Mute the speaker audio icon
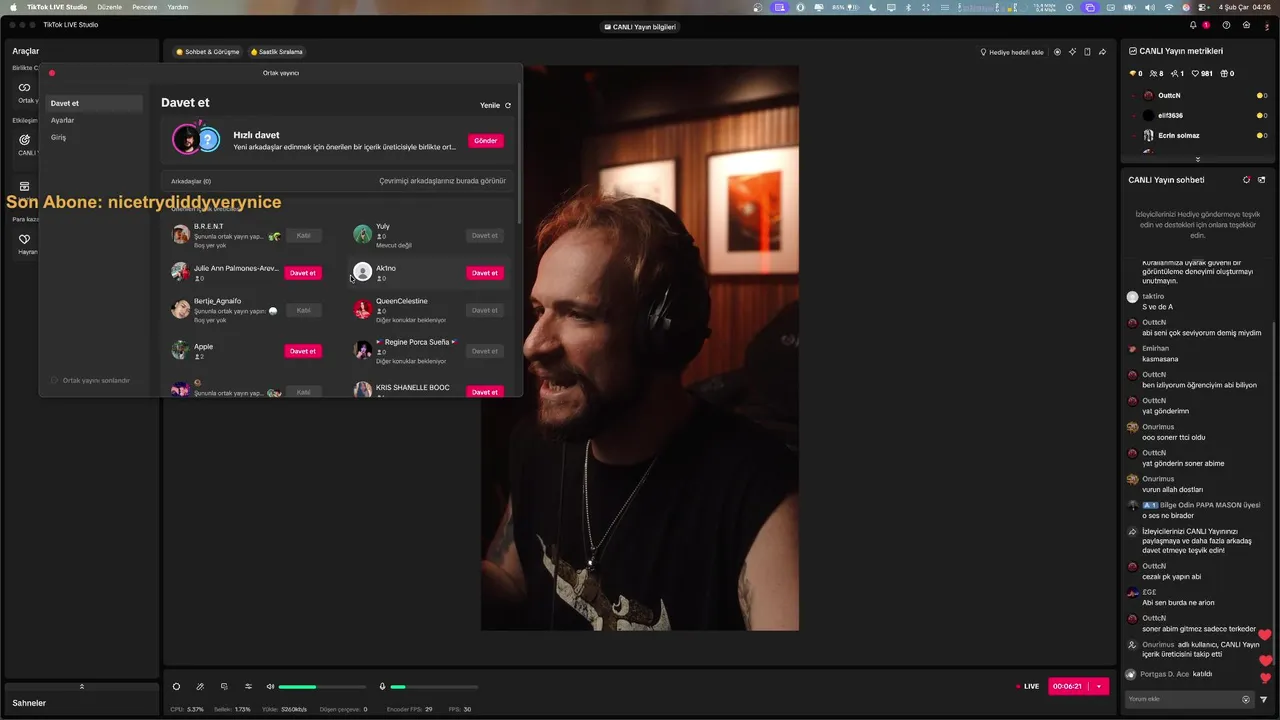Screen dimensions: 1280x720 pyautogui.click(x=270, y=686)
